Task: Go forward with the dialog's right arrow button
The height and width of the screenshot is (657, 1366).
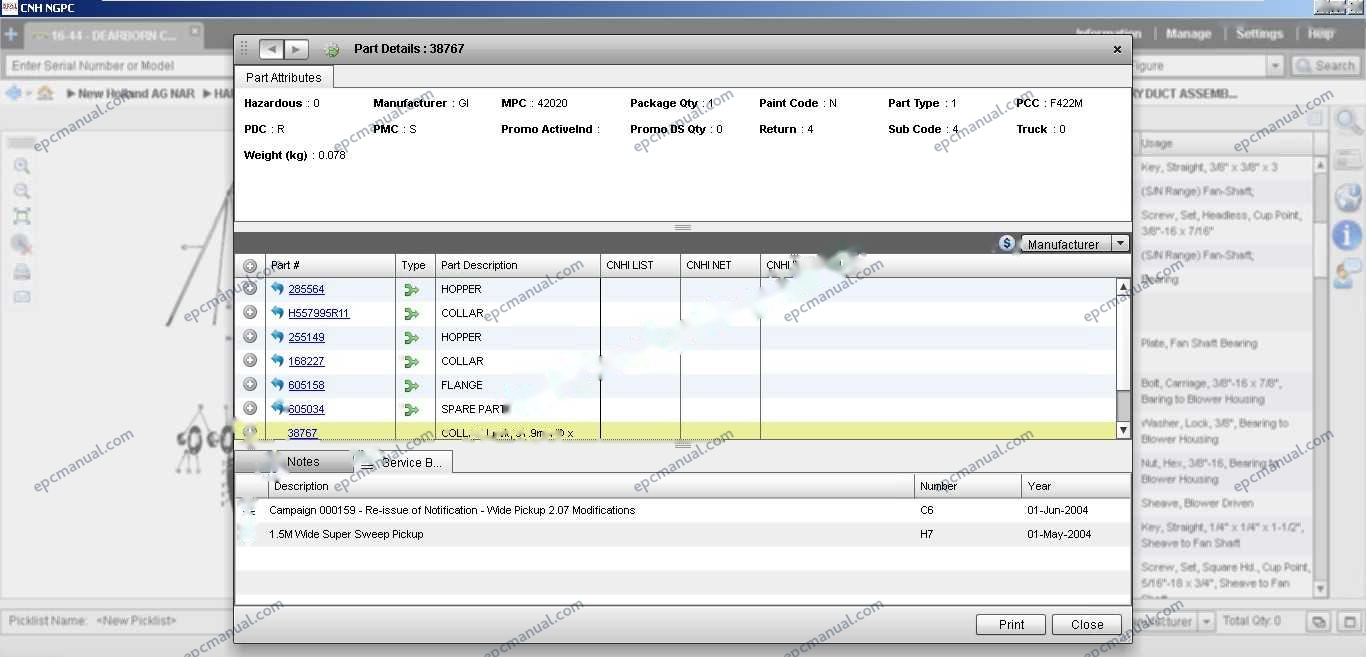Action: (x=296, y=49)
